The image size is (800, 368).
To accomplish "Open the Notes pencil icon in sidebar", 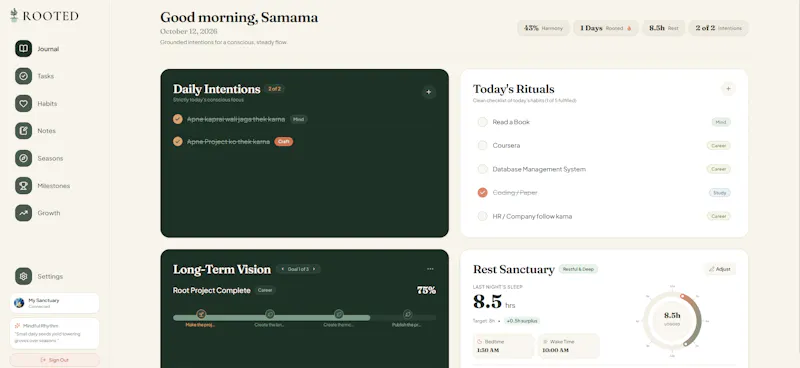I will pos(23,131).
